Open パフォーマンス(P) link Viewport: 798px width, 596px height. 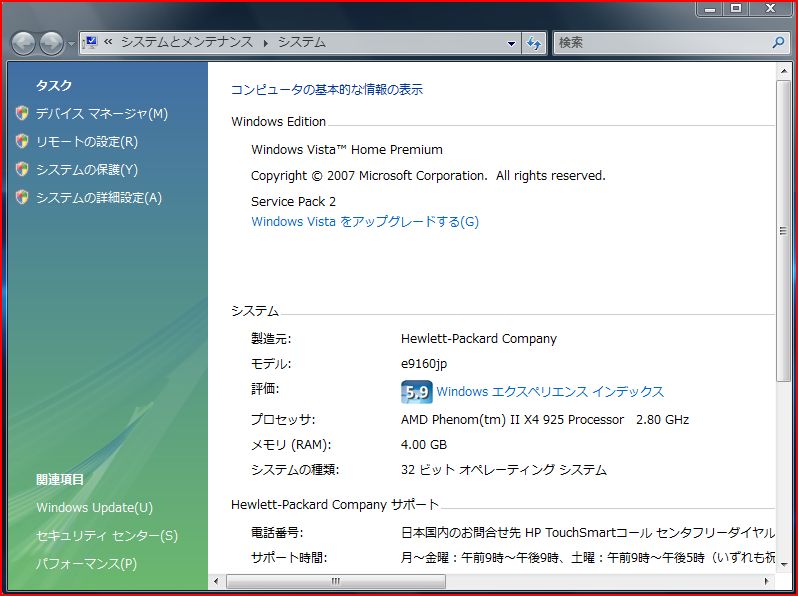click(86, 564)
